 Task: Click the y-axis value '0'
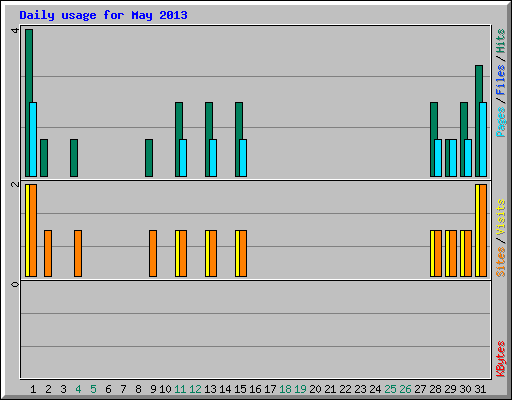point(15,284)
